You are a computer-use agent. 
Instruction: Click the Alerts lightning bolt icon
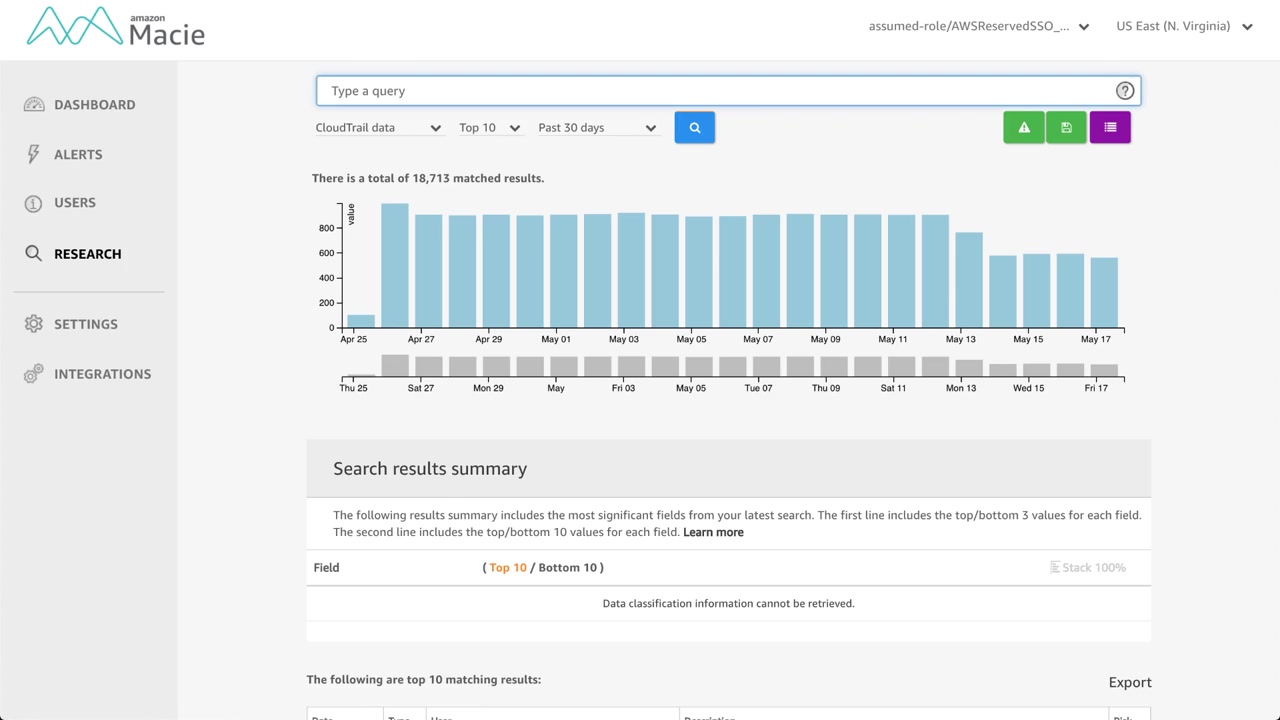tap(34, 154)
